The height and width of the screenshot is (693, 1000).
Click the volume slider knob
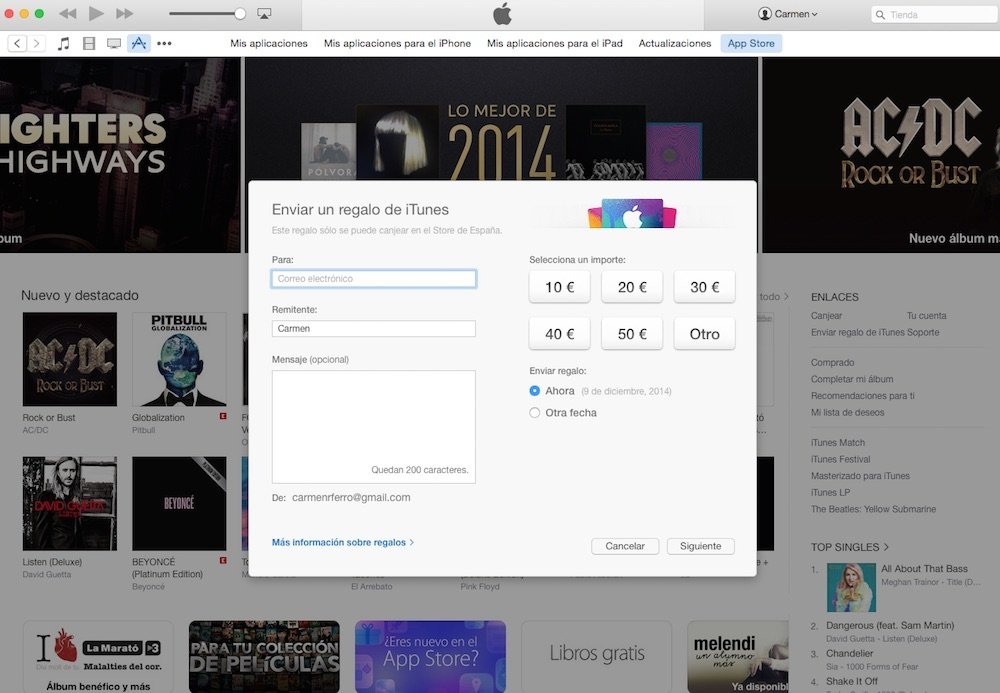point(240,13)
